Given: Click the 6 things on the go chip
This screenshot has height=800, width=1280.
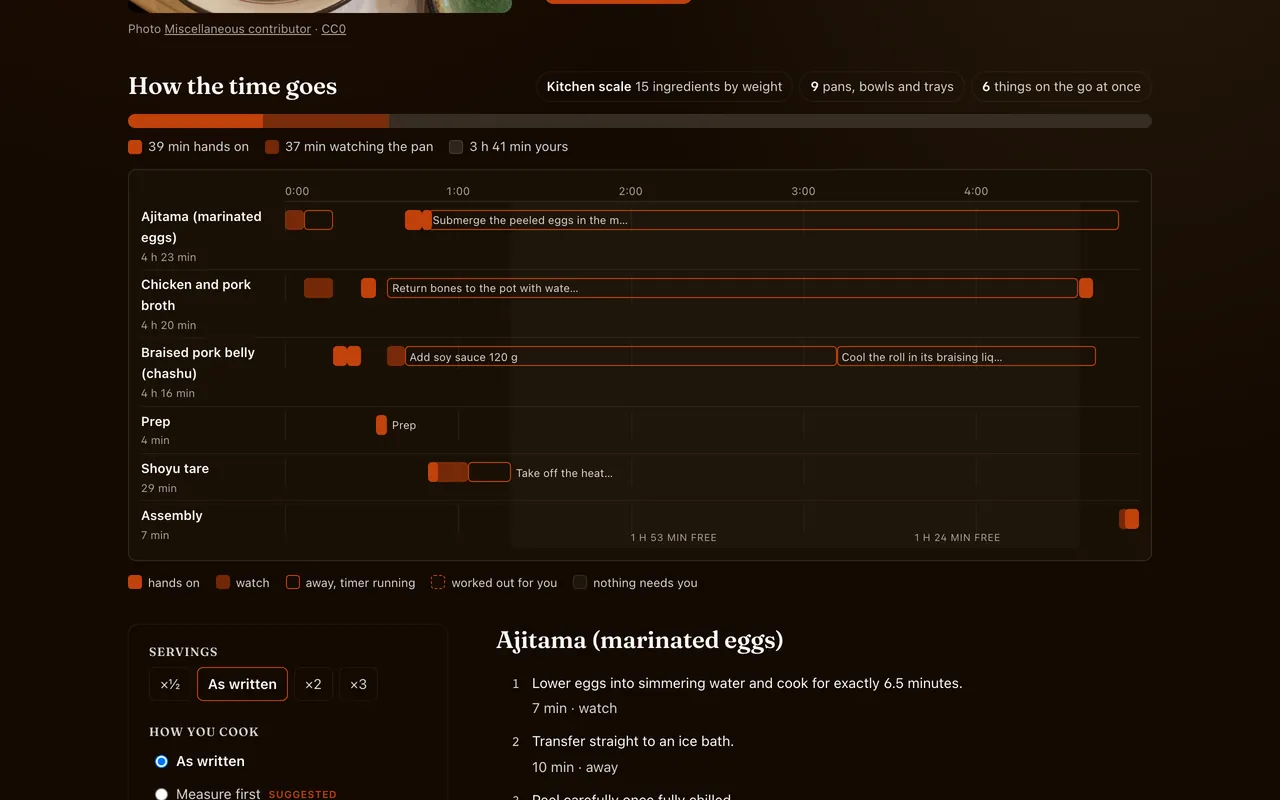Looking at the screenshot, I should point(1061,87).
